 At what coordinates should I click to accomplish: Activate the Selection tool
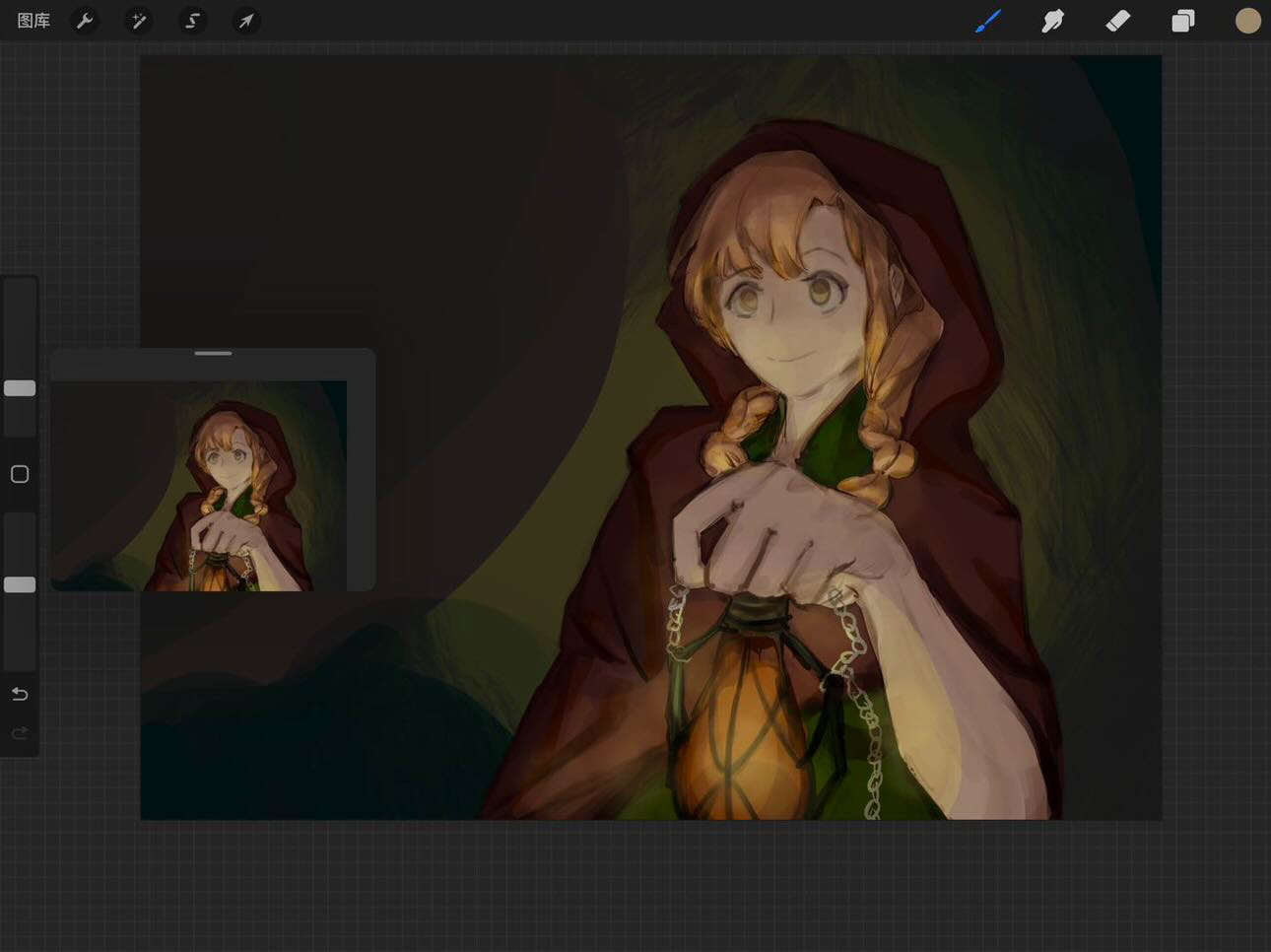(x=193, y=21)
